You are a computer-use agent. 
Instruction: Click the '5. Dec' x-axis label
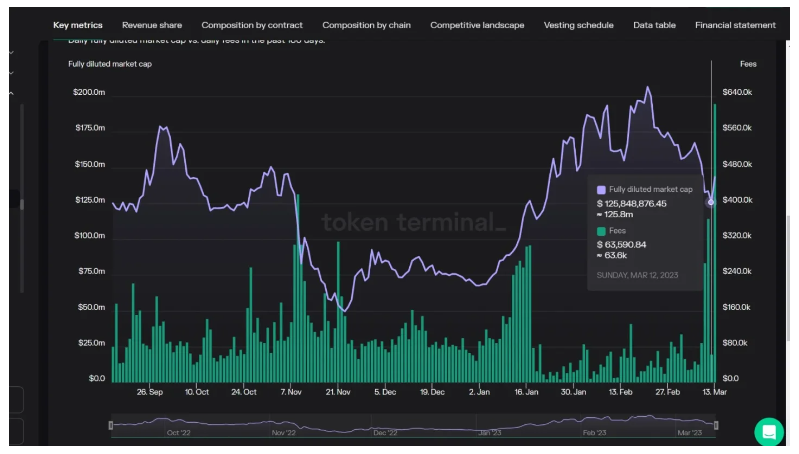pos(385,392)
